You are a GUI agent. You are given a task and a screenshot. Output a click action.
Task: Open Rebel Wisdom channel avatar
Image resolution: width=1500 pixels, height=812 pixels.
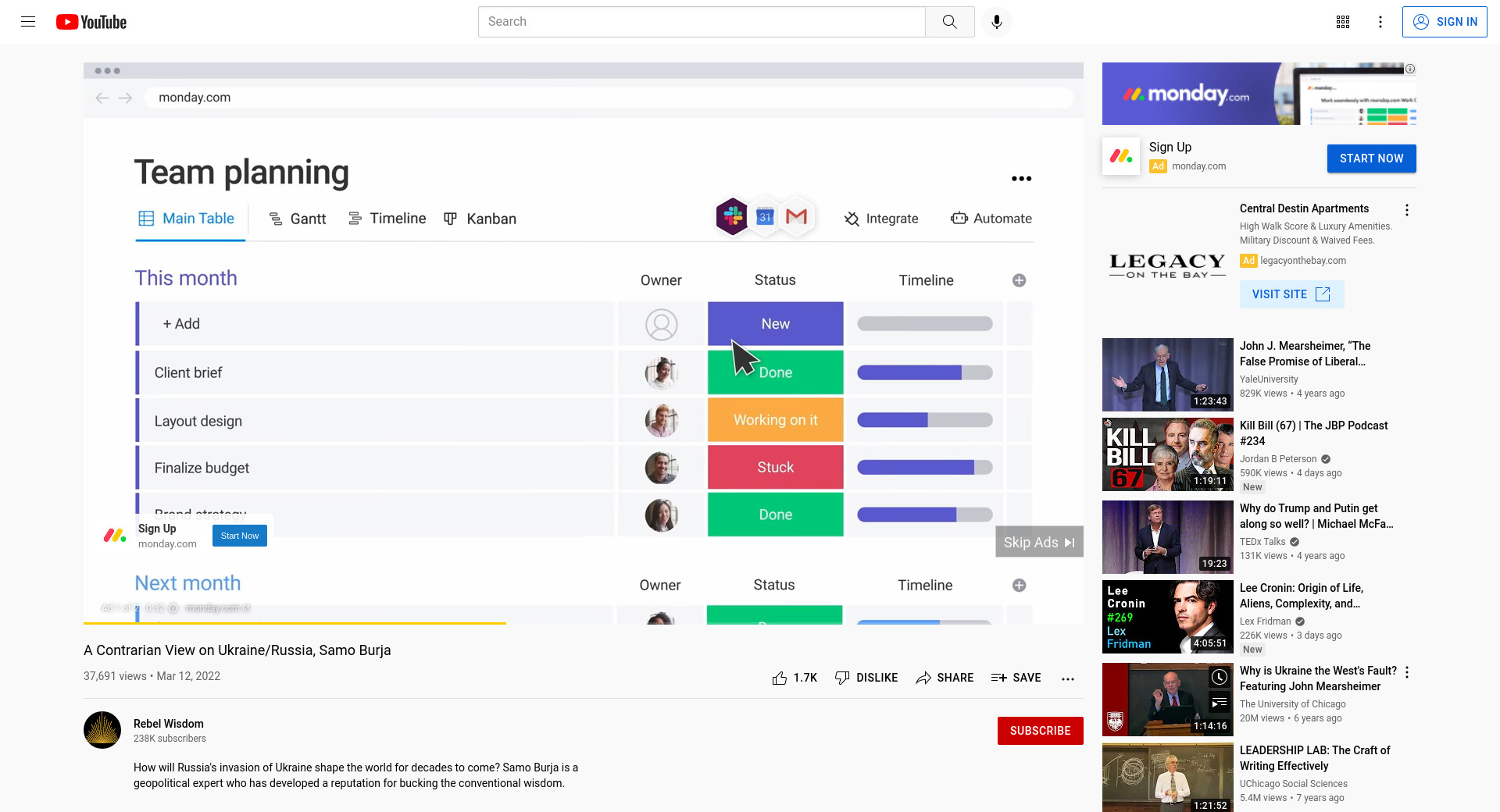[x=102, y=730]
